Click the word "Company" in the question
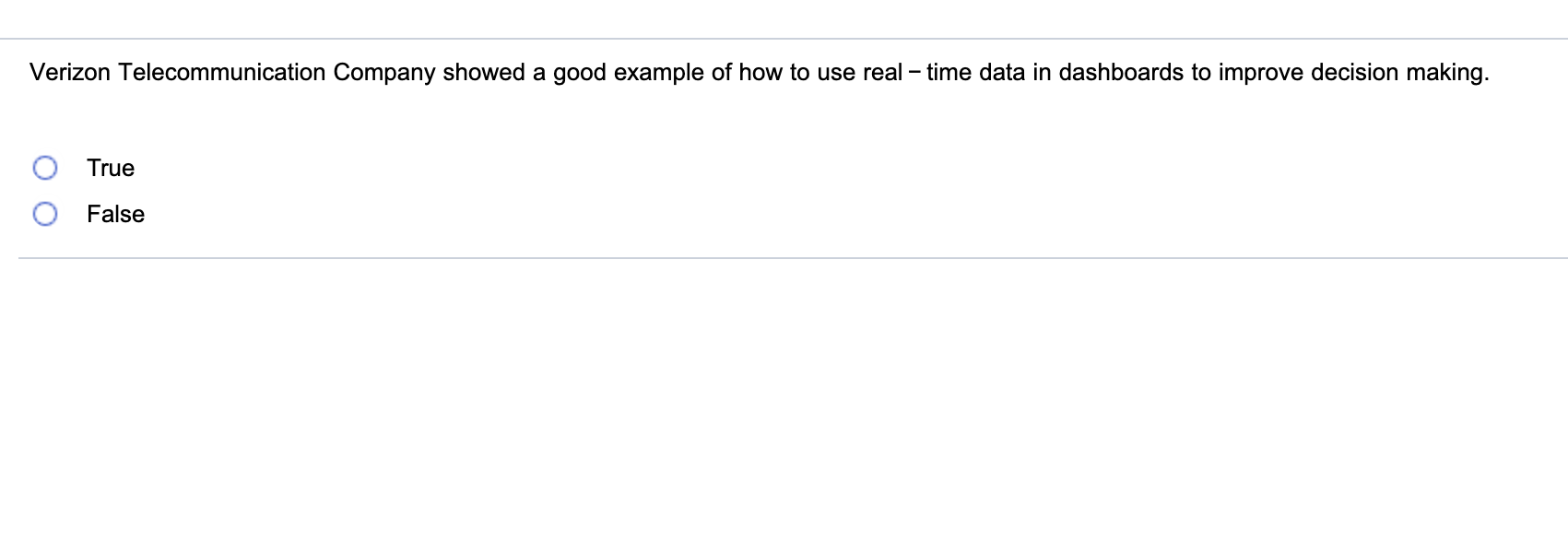The height and width of the screenshot is (543, 1568). [383, 73]
